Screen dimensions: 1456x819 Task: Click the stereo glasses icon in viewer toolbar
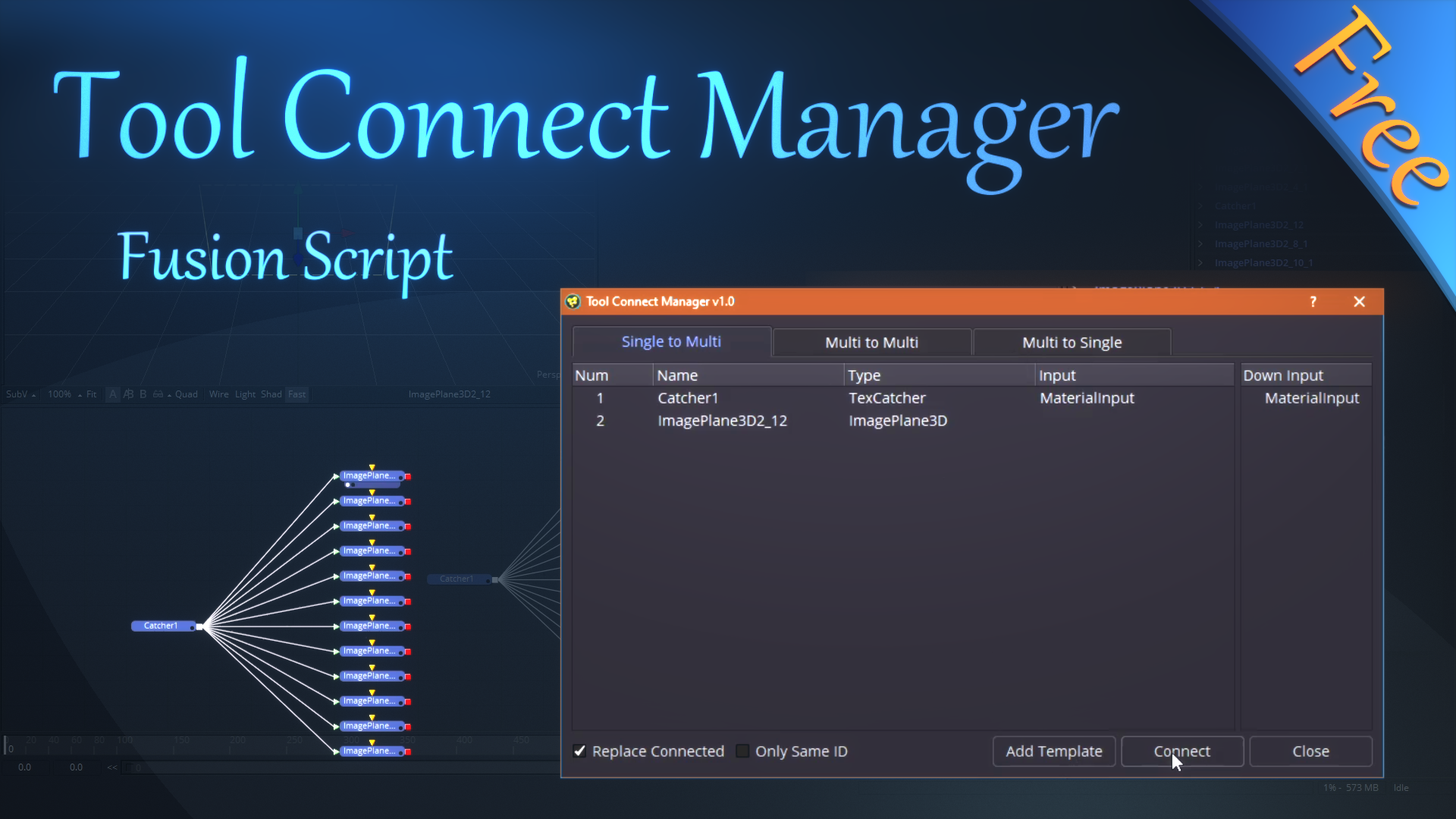point(158,394)
